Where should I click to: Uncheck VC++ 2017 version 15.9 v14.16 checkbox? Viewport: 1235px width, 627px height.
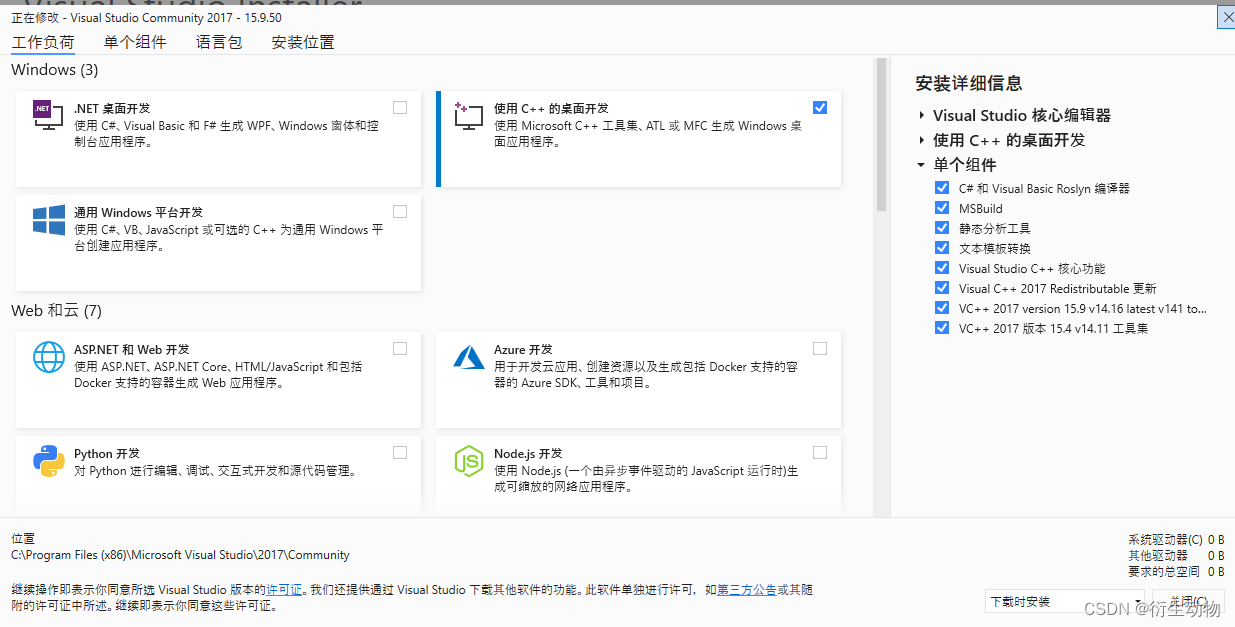941,308
